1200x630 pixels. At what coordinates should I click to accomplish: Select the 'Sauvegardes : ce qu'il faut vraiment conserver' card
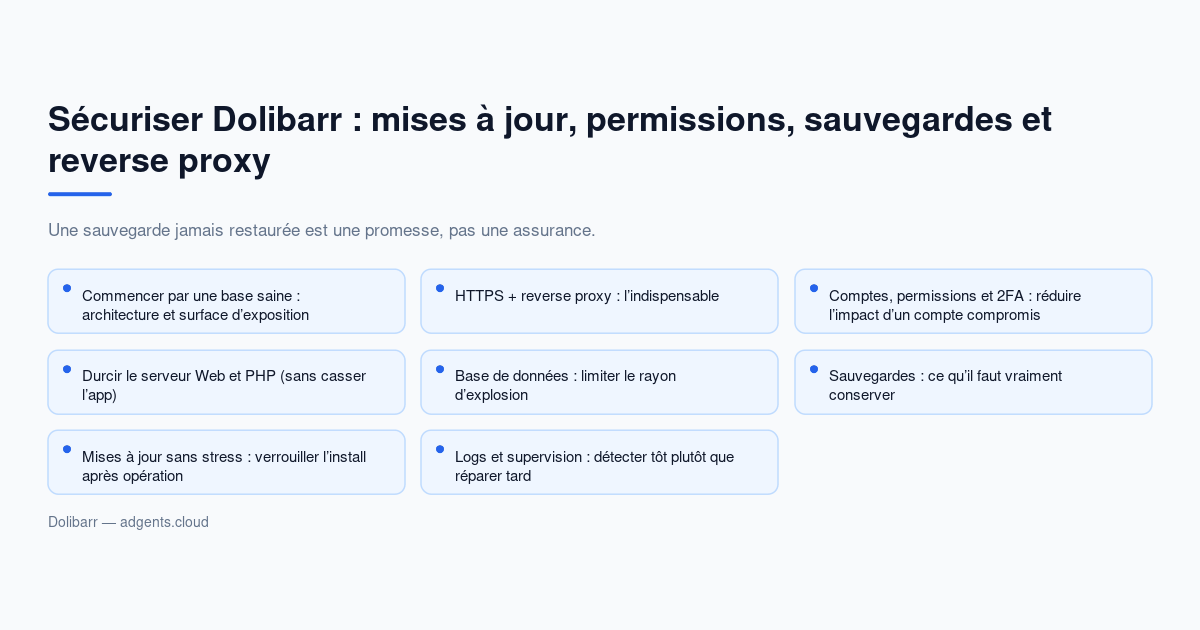coord(973,382)
